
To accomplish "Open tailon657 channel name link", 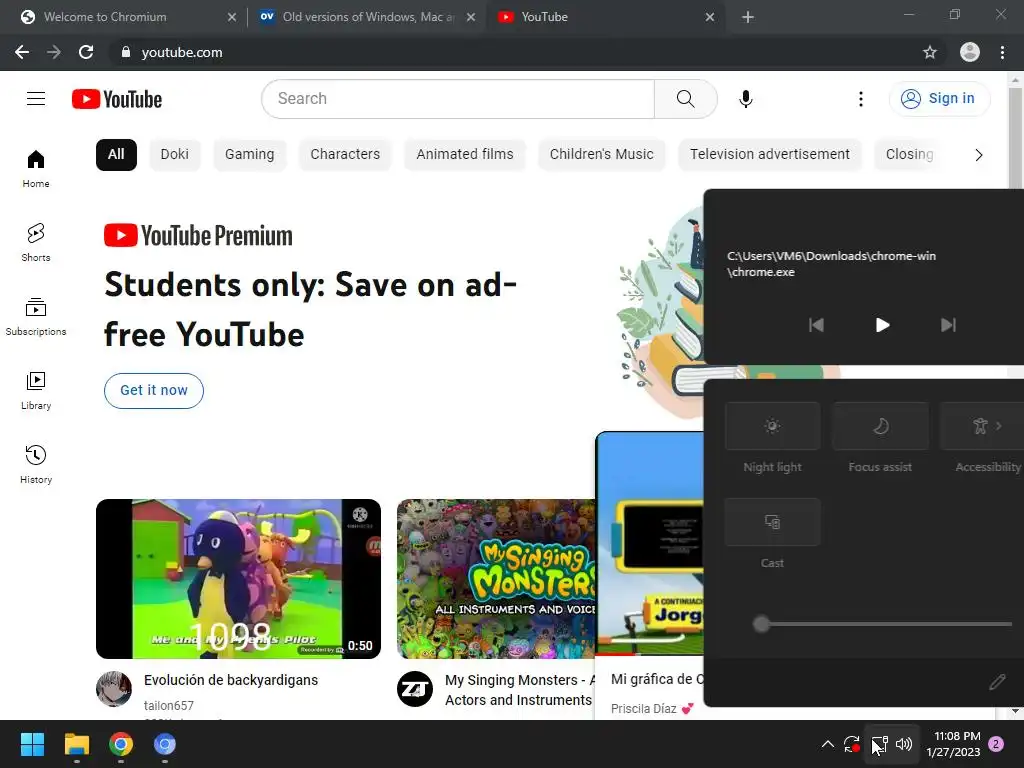I will [x=168, y=705].
